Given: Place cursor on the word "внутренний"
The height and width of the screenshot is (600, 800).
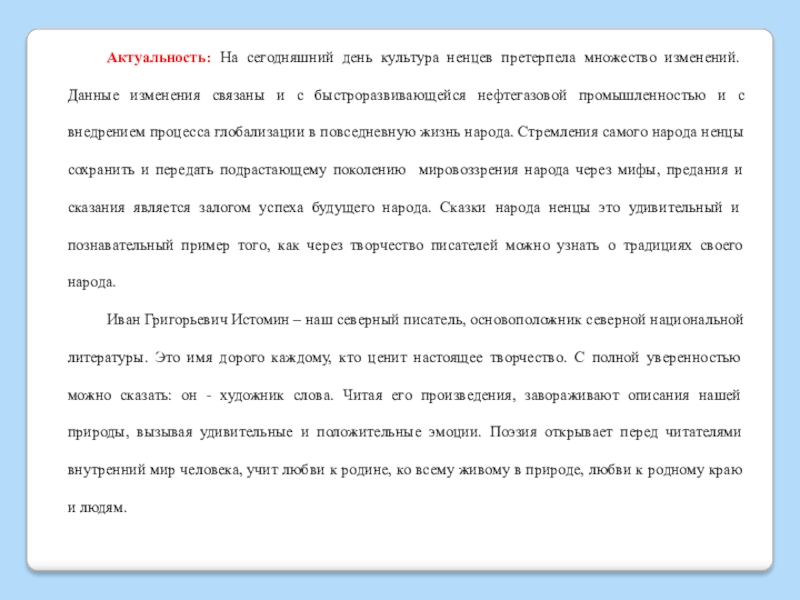Looking at the screenshot, I should [x=104, y=469].
